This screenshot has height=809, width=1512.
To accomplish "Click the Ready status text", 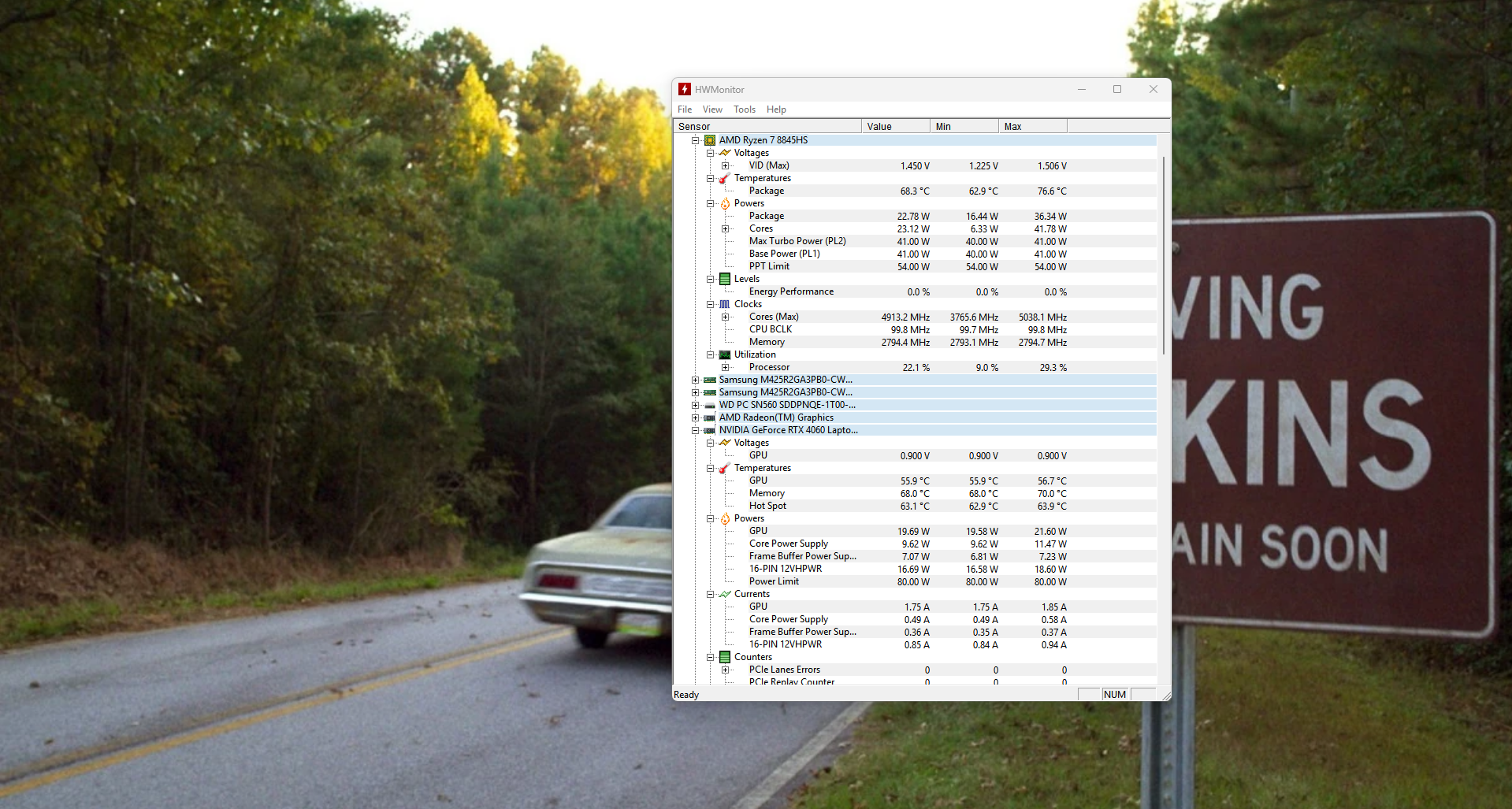I will 686,695.
